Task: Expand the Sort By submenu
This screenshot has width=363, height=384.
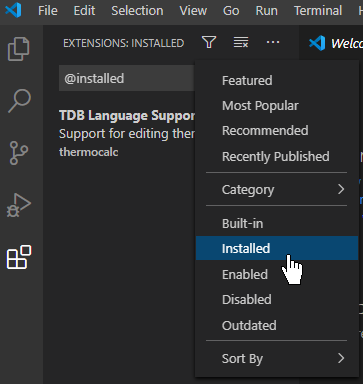Action: pyautogui.click(x=277, y=359)
